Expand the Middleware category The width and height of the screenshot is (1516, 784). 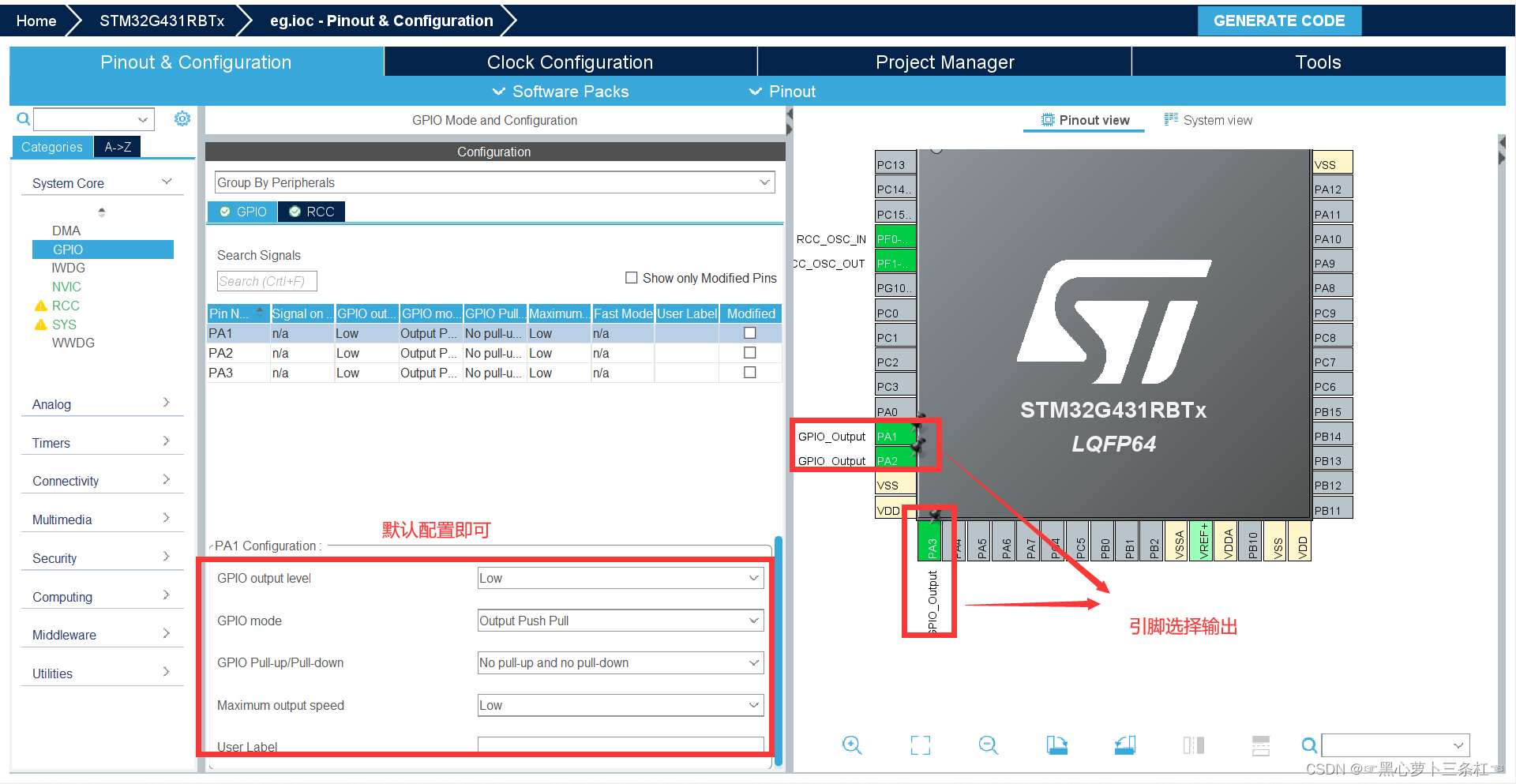coord(102,635)
